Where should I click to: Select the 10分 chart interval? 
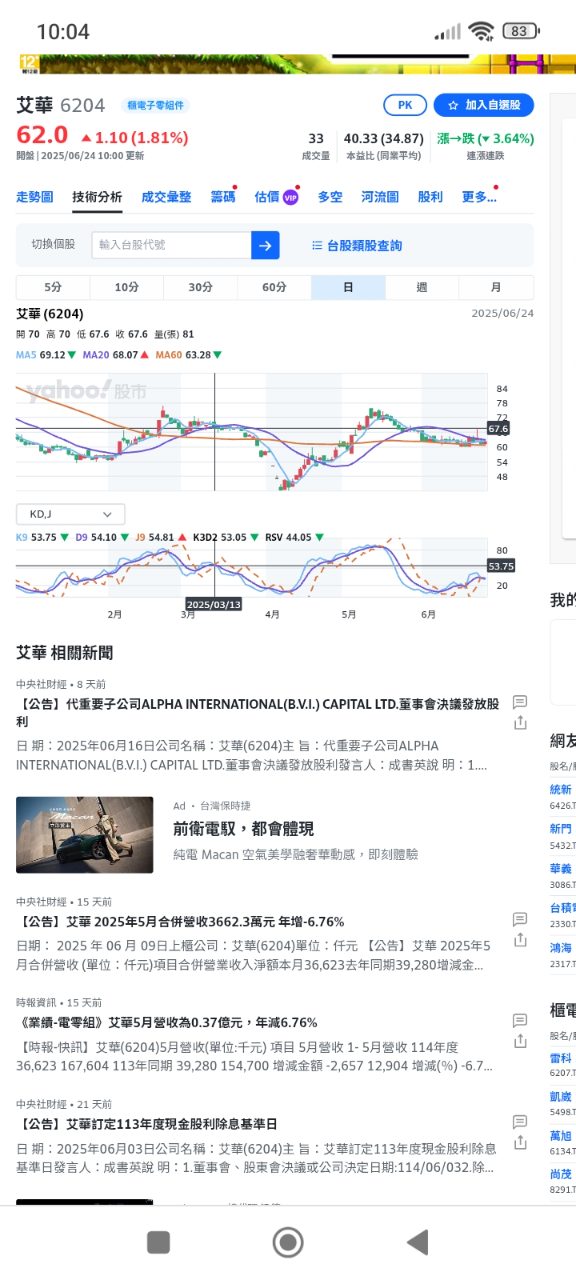(x=127, y=288)
